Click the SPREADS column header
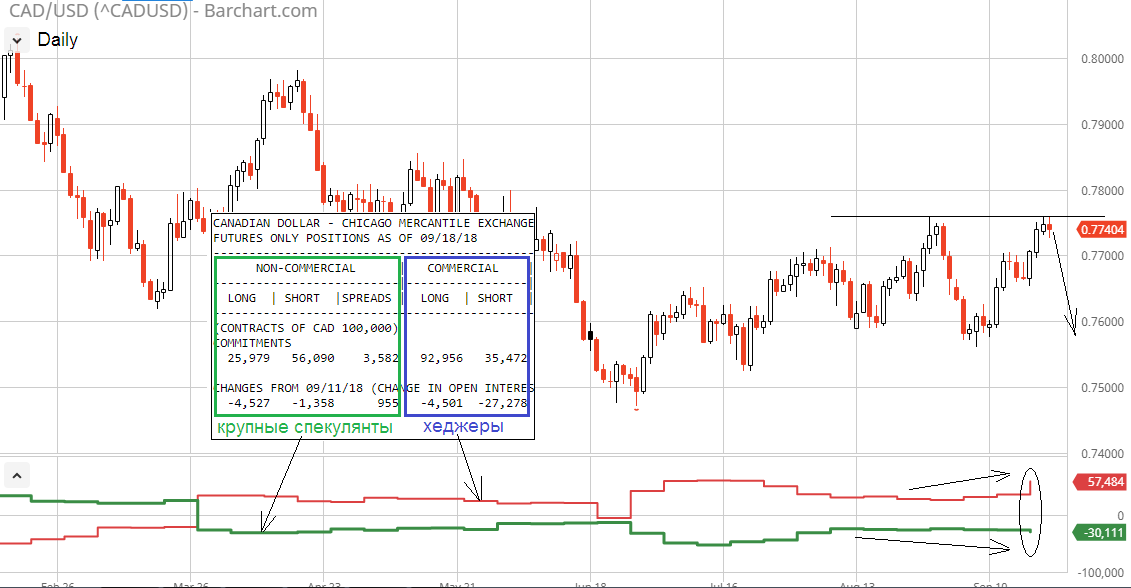Image resolution: width=1131 pixels, height=588 pixels. click(x=366, y=298)
